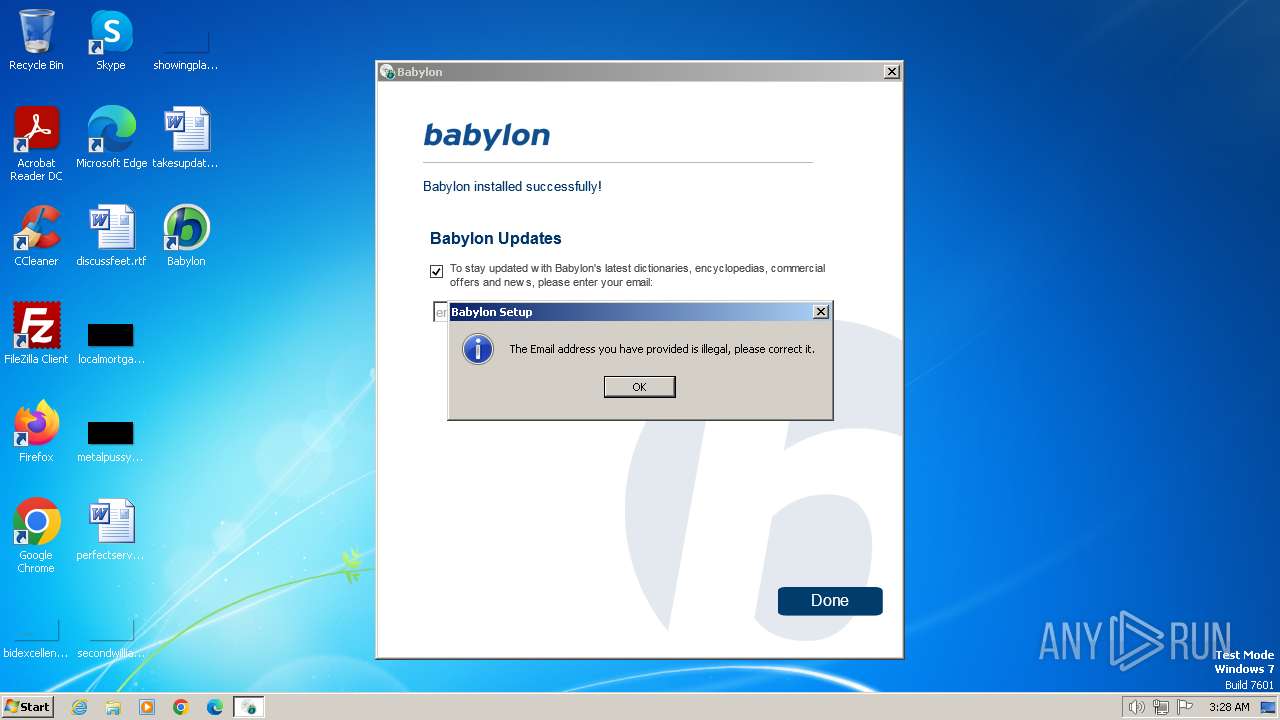
Task: Select the showingpla... desktop file
Action: pos(186,45)
